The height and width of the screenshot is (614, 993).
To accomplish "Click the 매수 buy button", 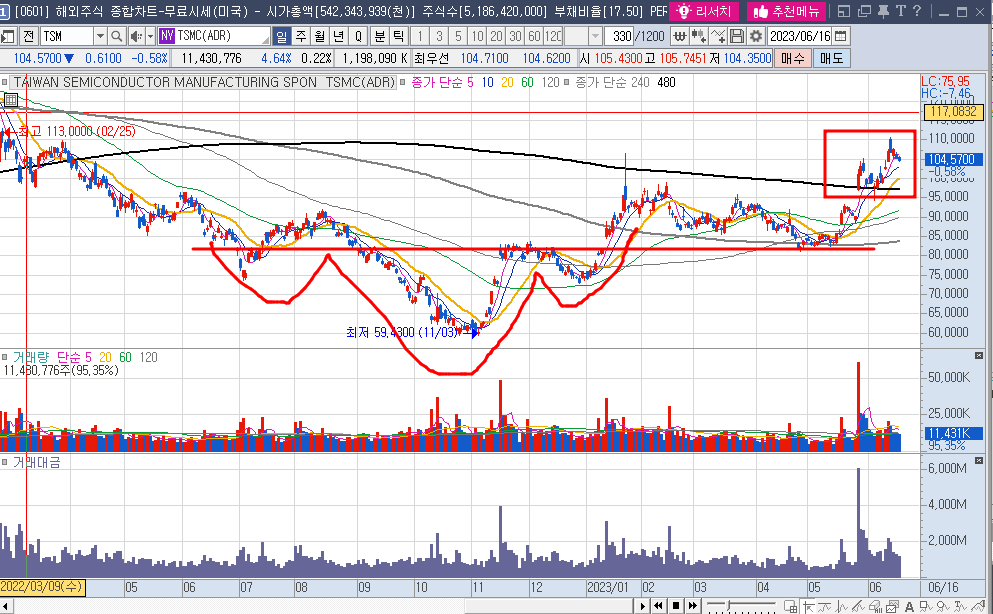I will [792, 58].
